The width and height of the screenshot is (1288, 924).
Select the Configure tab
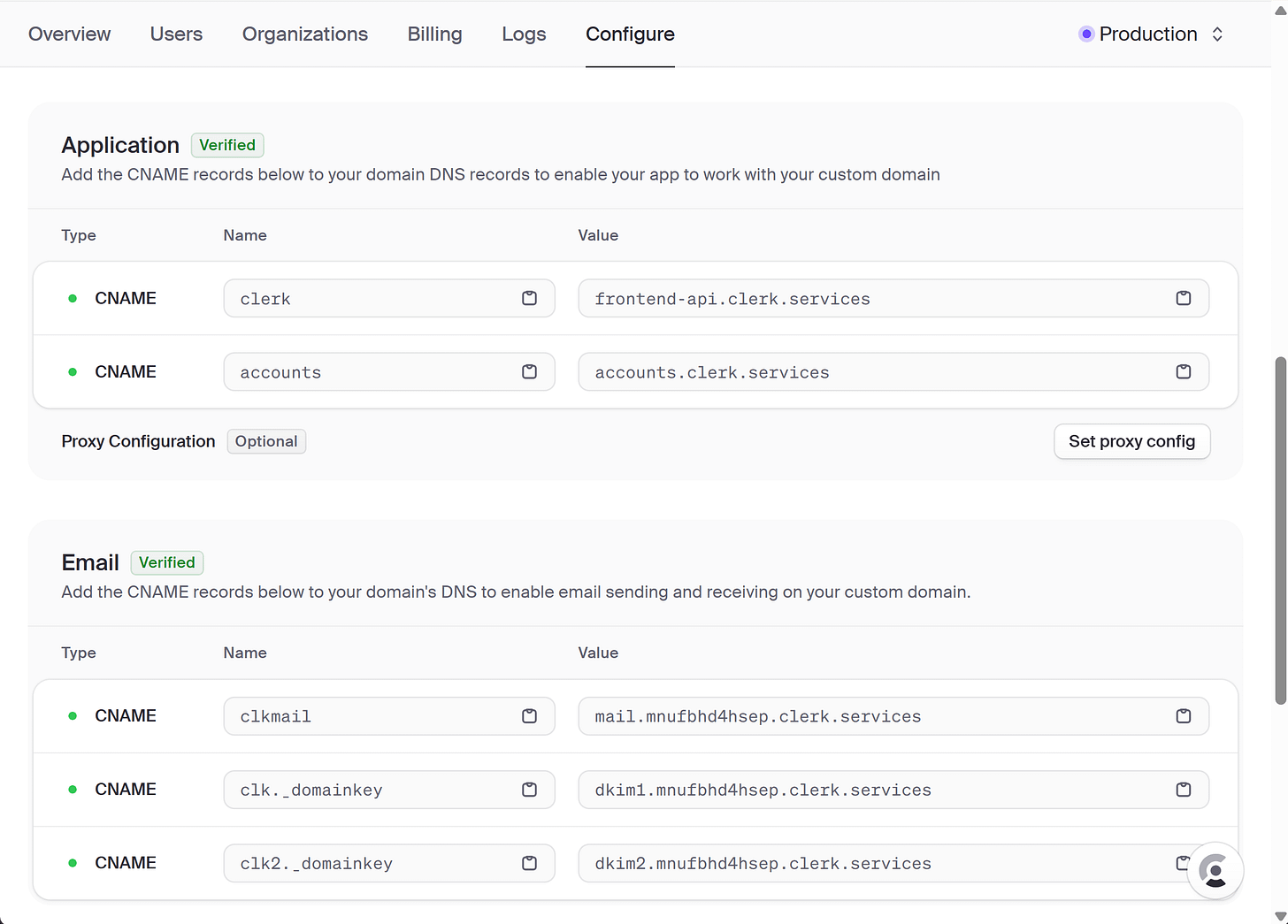click(630, 34)
